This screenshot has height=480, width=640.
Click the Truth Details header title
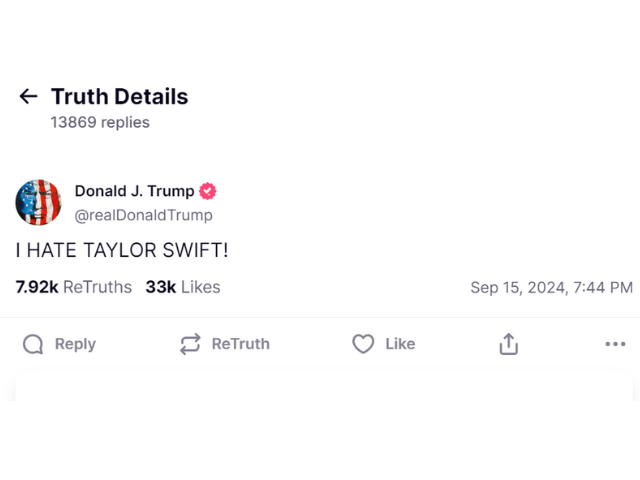119,96
